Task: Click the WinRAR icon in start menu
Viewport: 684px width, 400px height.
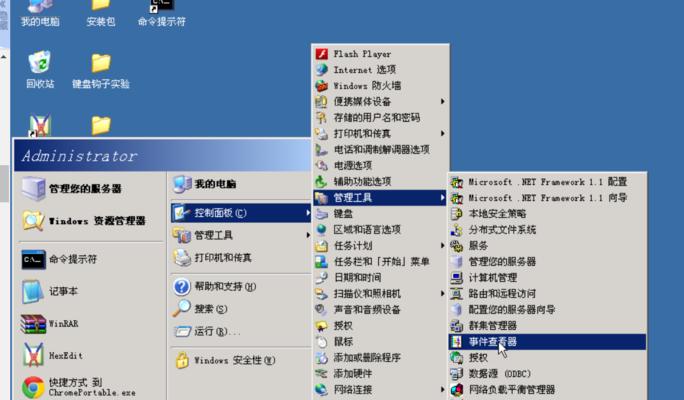Action: pos(33,324)
